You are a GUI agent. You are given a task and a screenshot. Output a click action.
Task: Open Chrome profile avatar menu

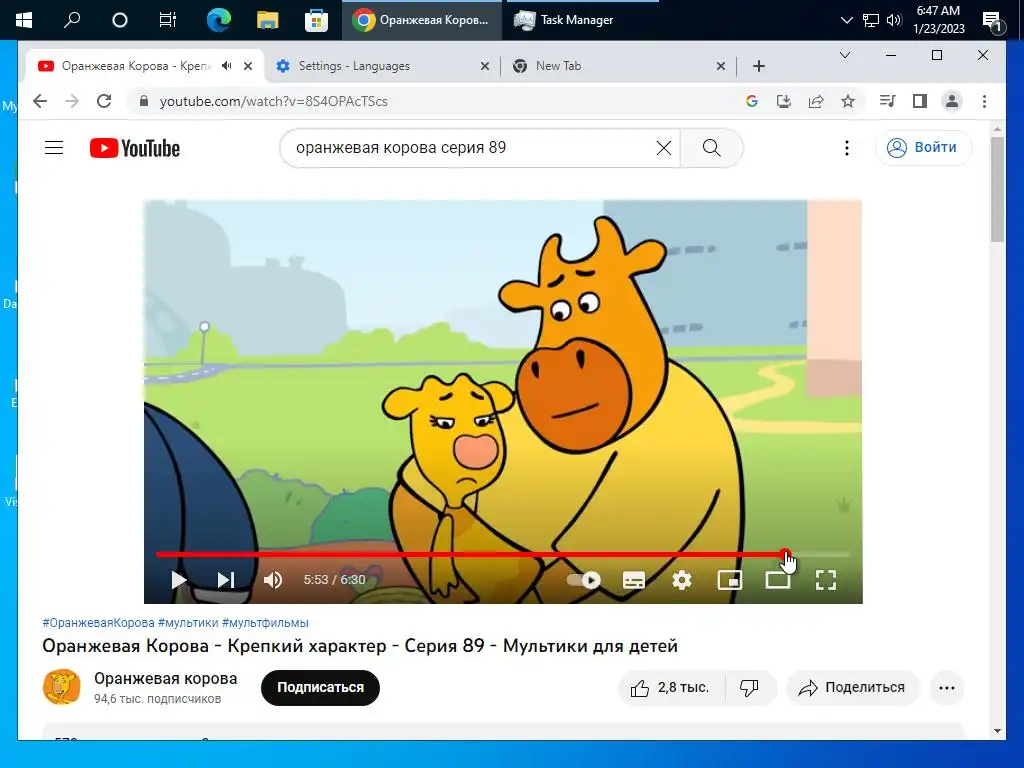click(952, 101)
